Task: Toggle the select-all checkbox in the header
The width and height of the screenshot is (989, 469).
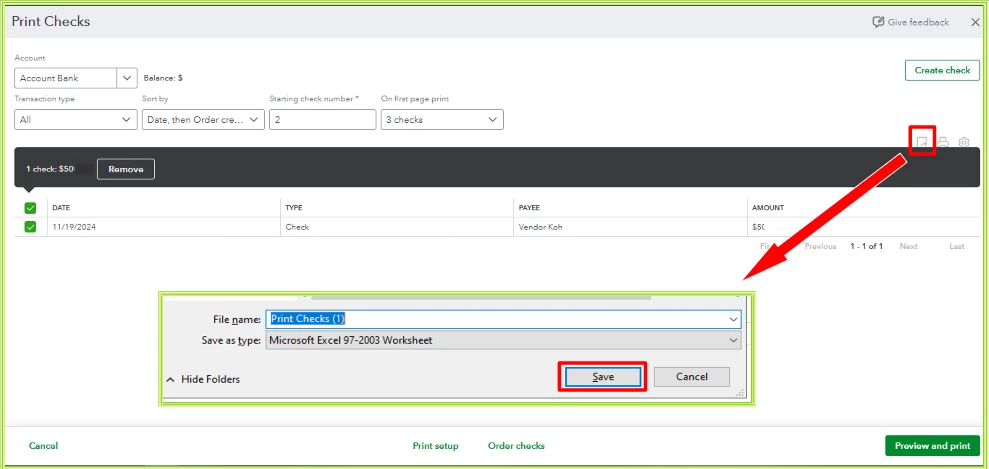Action: coord(30,207)
